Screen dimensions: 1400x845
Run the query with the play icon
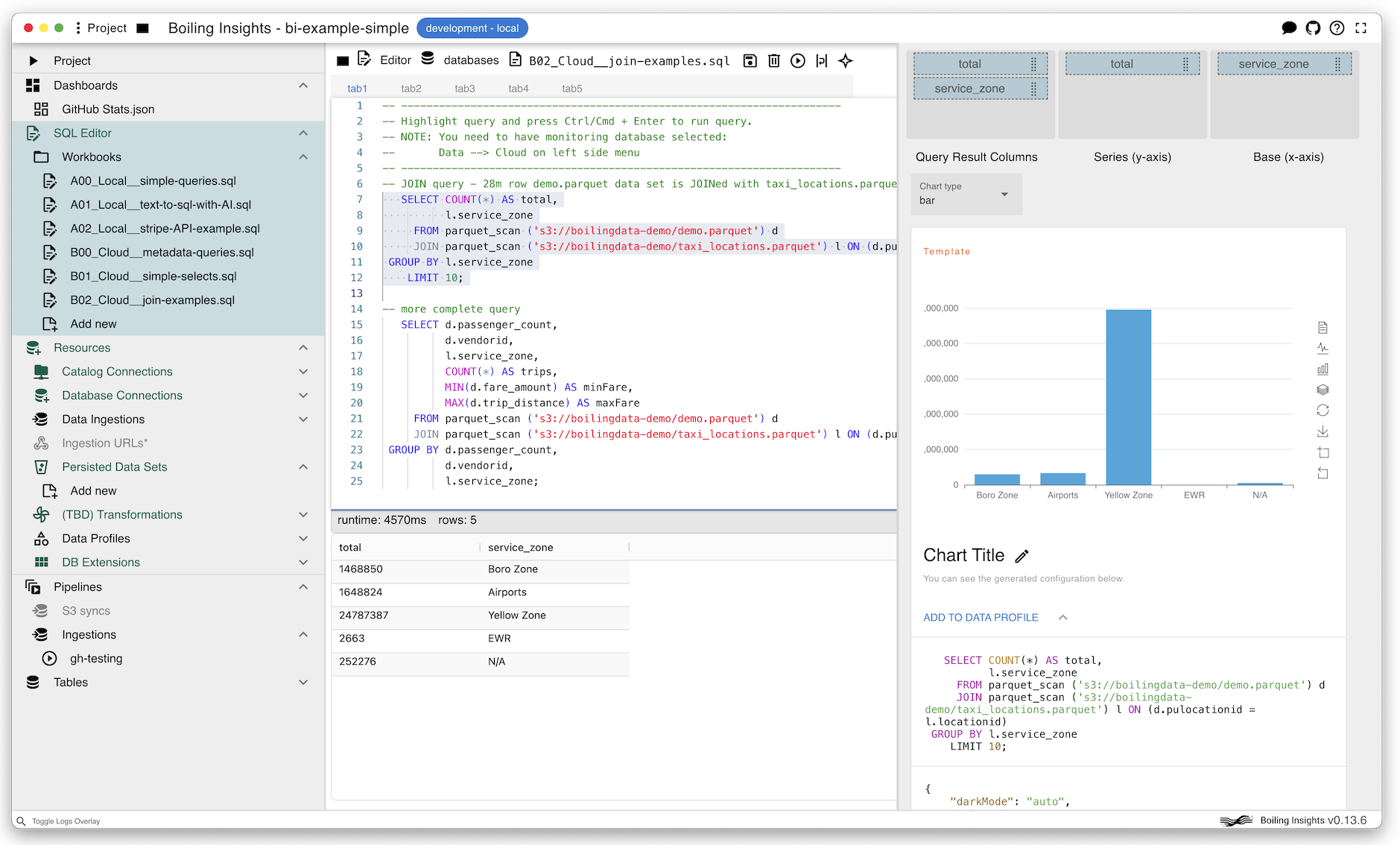pos(797,61)
